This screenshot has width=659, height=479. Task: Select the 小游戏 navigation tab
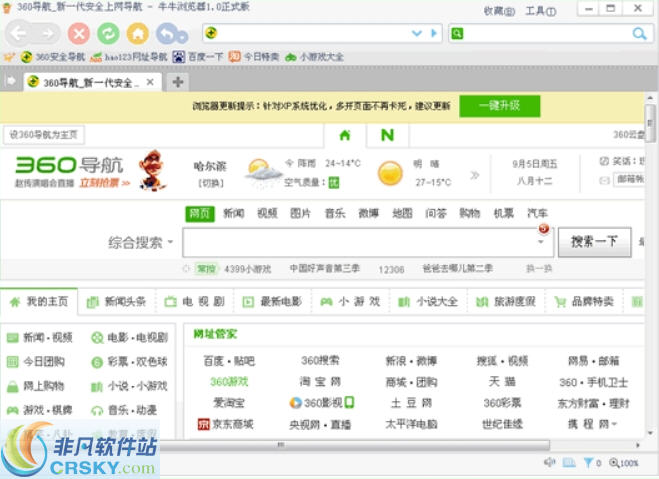(350, 302)
